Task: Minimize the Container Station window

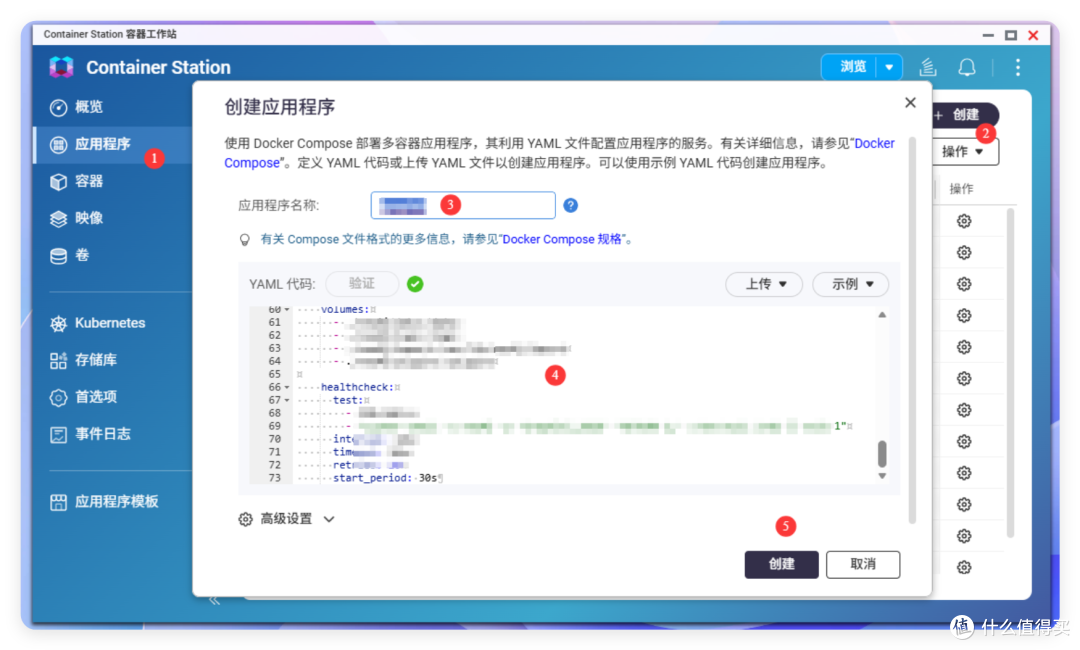Action: pos(988,35)
